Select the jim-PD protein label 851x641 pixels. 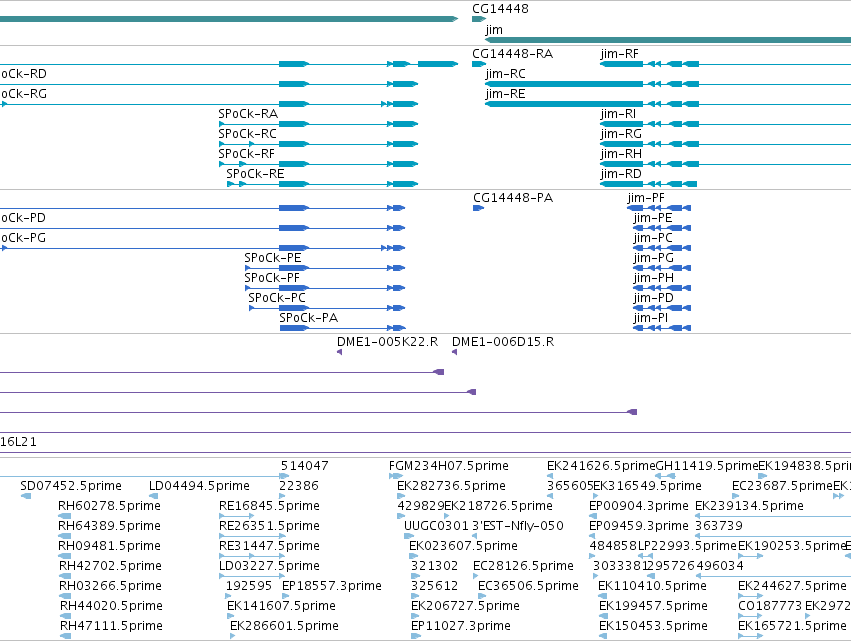click(653, 299)
